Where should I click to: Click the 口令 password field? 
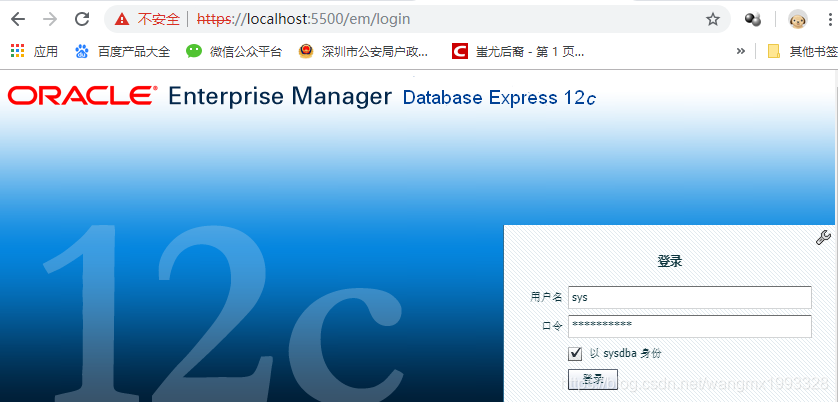[689, 326]
